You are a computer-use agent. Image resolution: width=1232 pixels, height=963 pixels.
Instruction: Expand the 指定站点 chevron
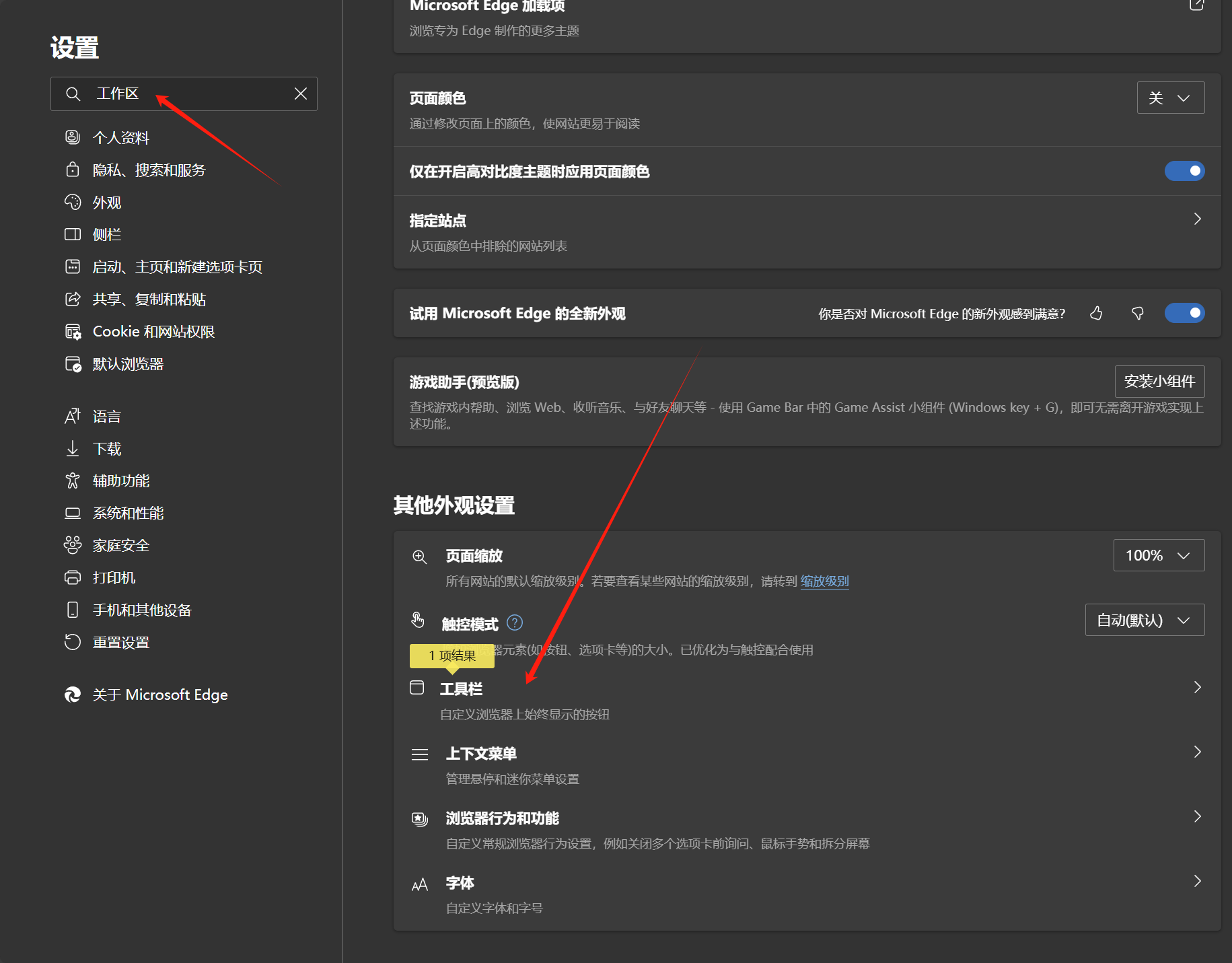[x=1197, y=219]
